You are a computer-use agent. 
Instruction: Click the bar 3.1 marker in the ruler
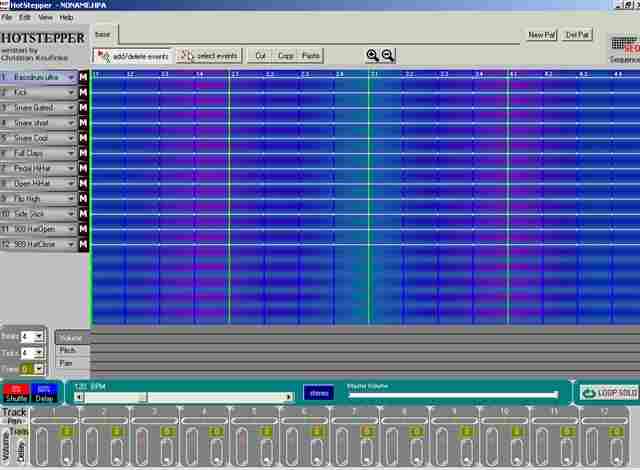[374, 74]
